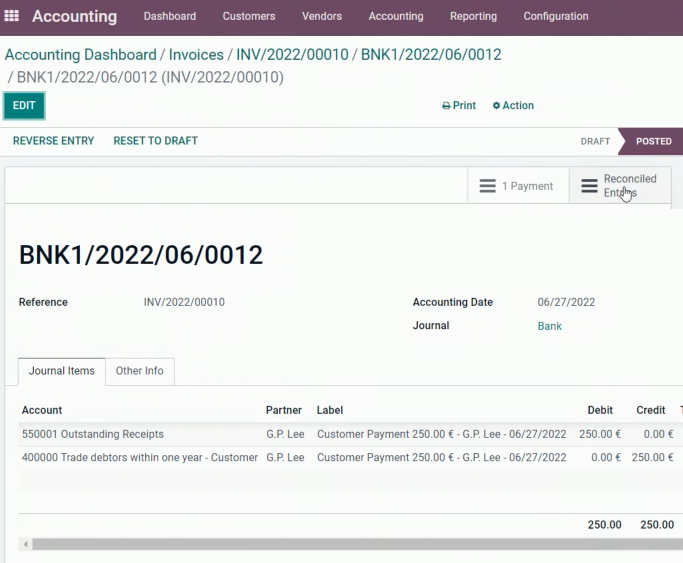Click Reference value INV/2022/00010
The height and width of the screenshot is (563, 683).
click(184, 302)
